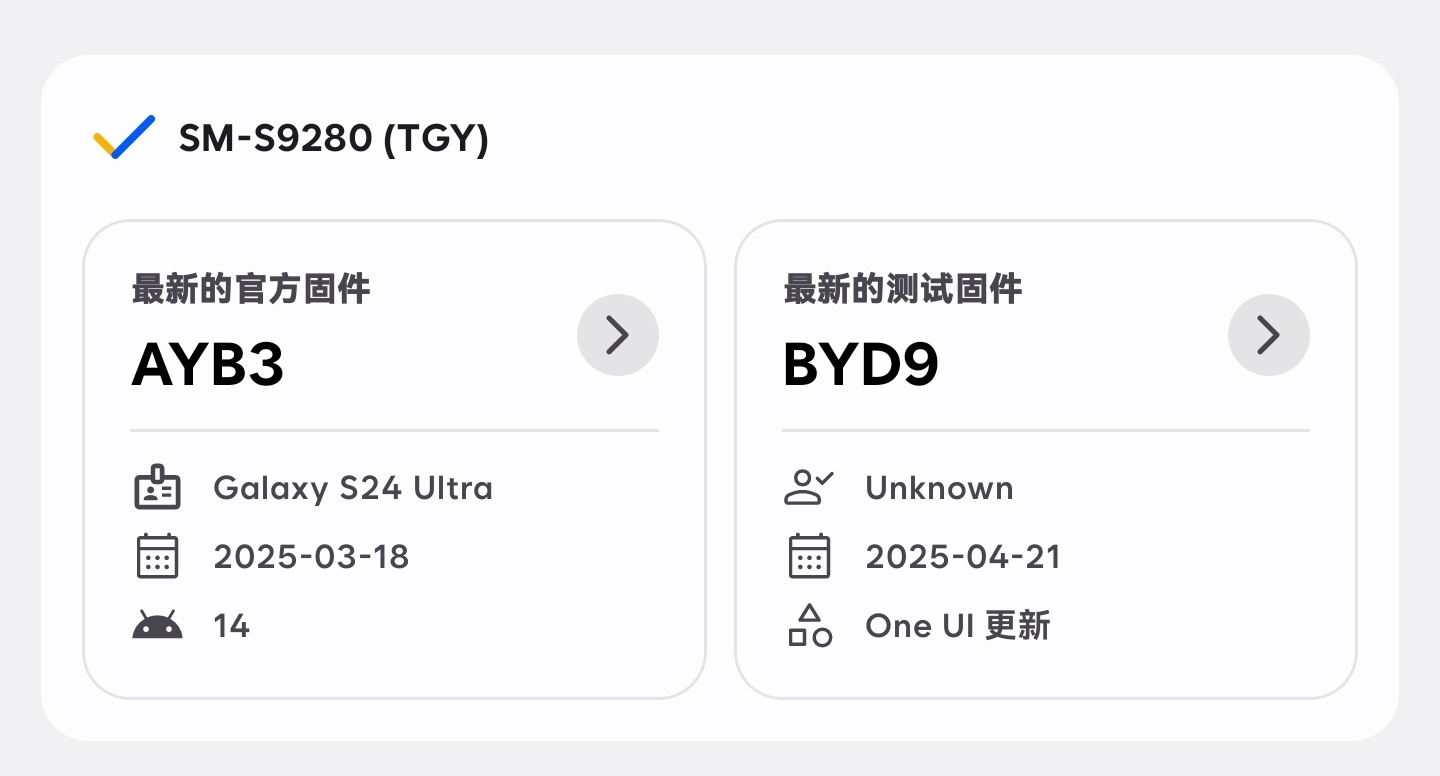Click the shapes icon beside One UI 更新
Screen dimensions: 1440x776
click(809, 625)
